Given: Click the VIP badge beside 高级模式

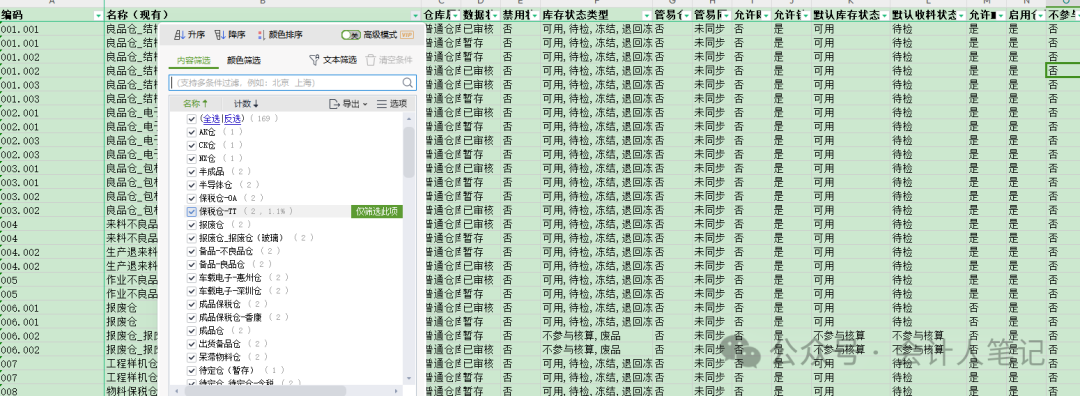Looking at the screenshot, I should click(x=407, y=35).
